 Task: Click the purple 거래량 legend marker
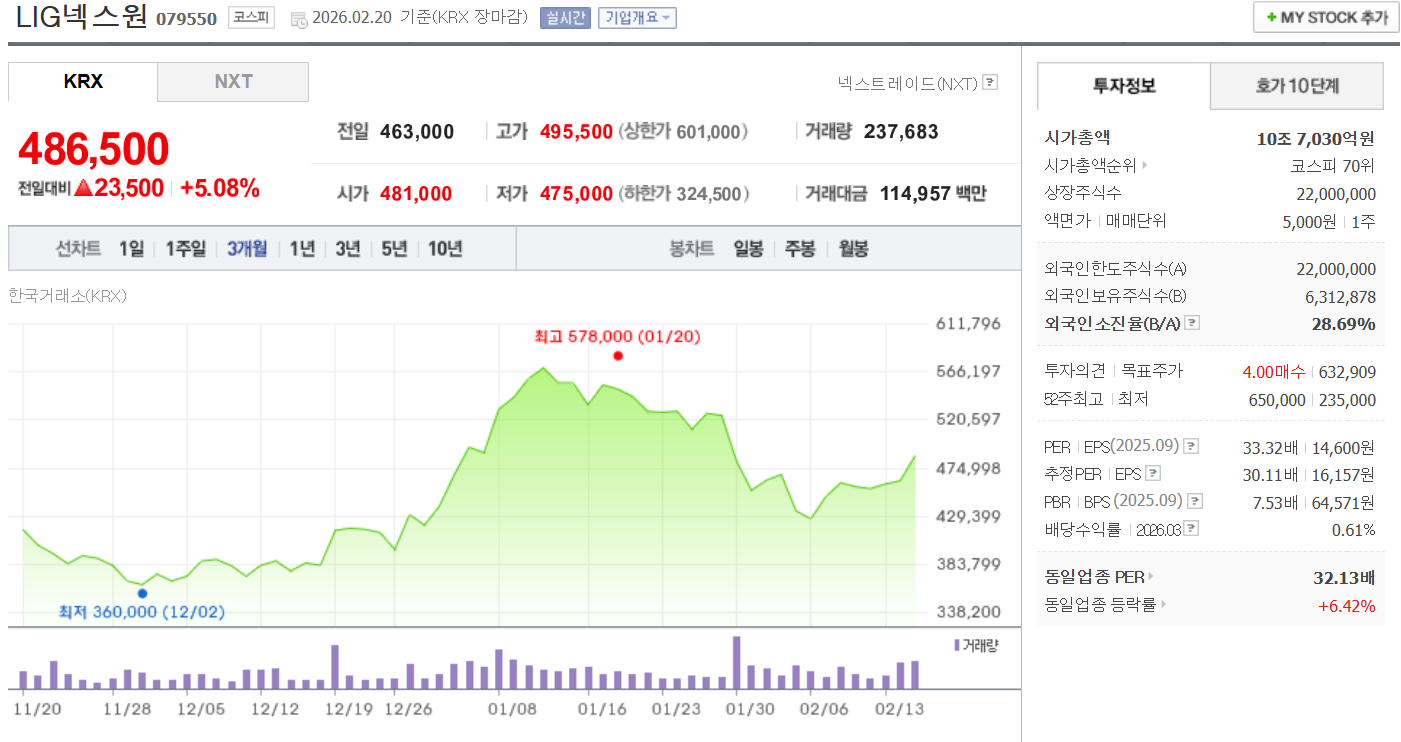coord(957,645)
